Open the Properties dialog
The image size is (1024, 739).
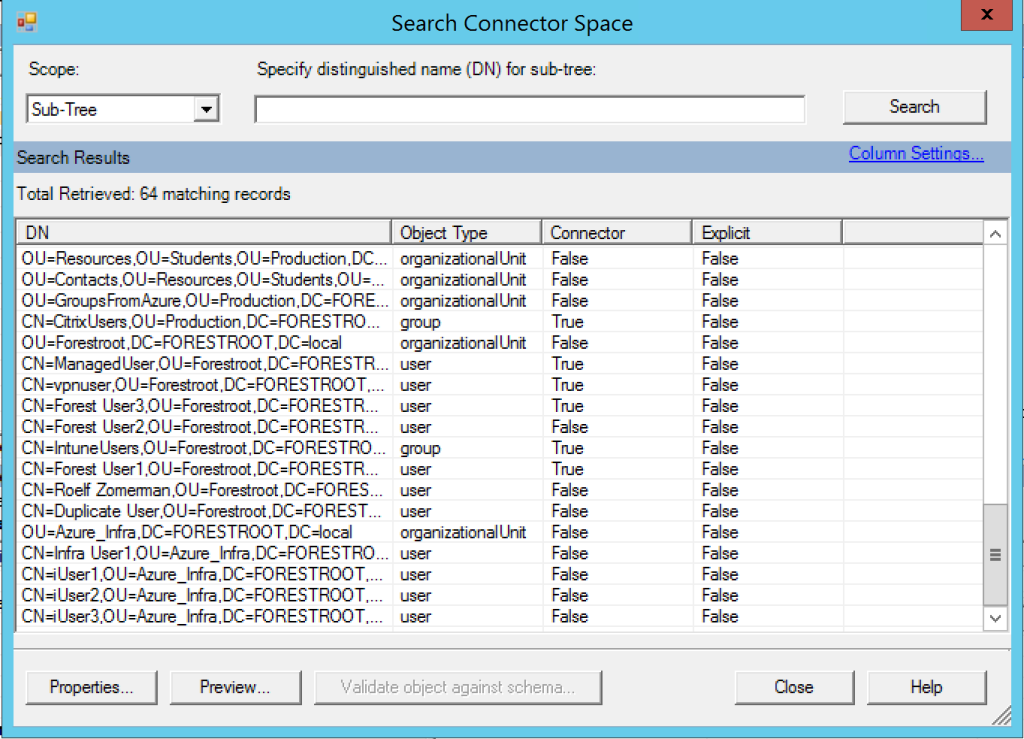click(x=91, y=687)
